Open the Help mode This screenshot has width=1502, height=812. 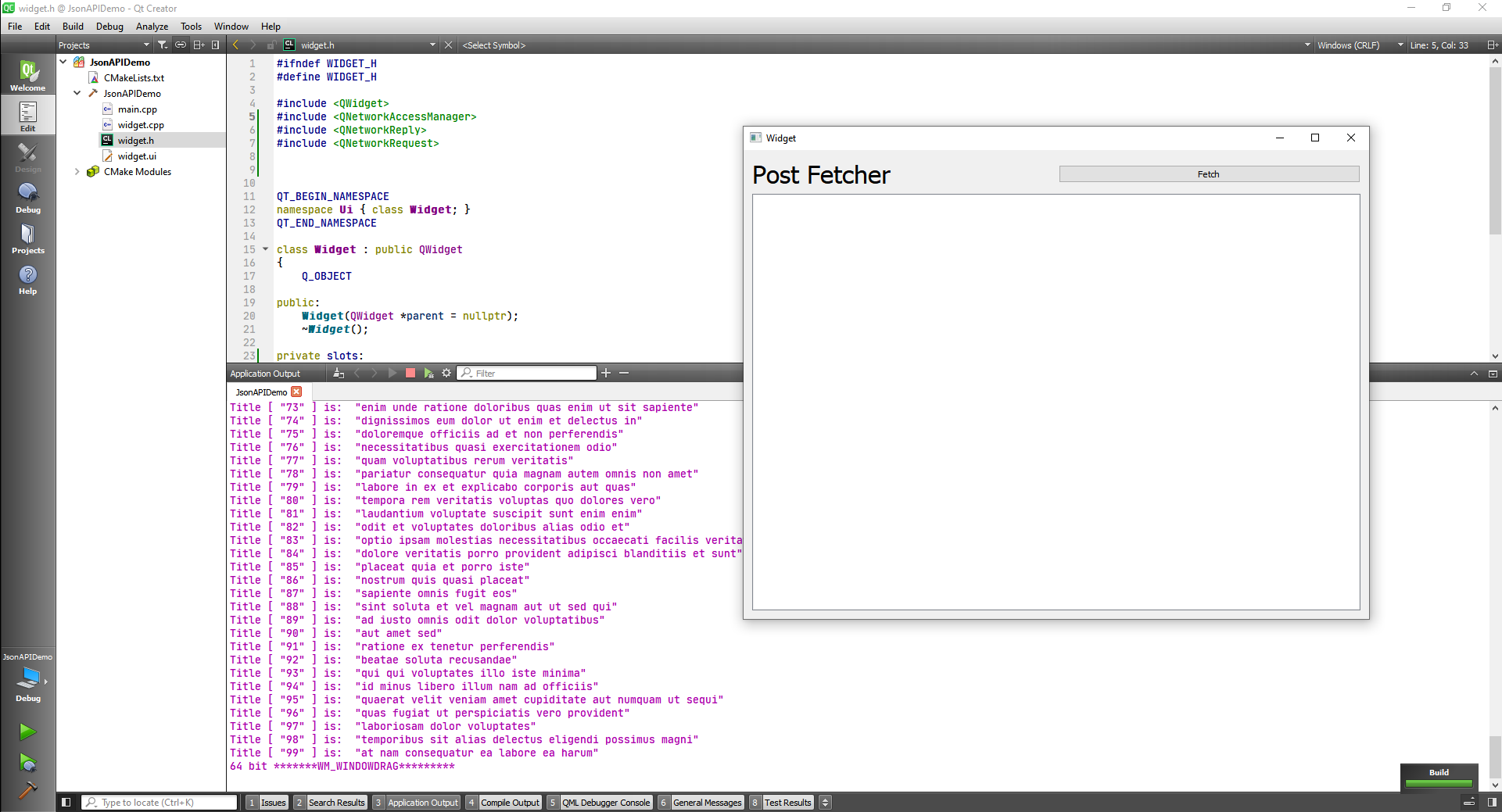(x=27, y=279)
